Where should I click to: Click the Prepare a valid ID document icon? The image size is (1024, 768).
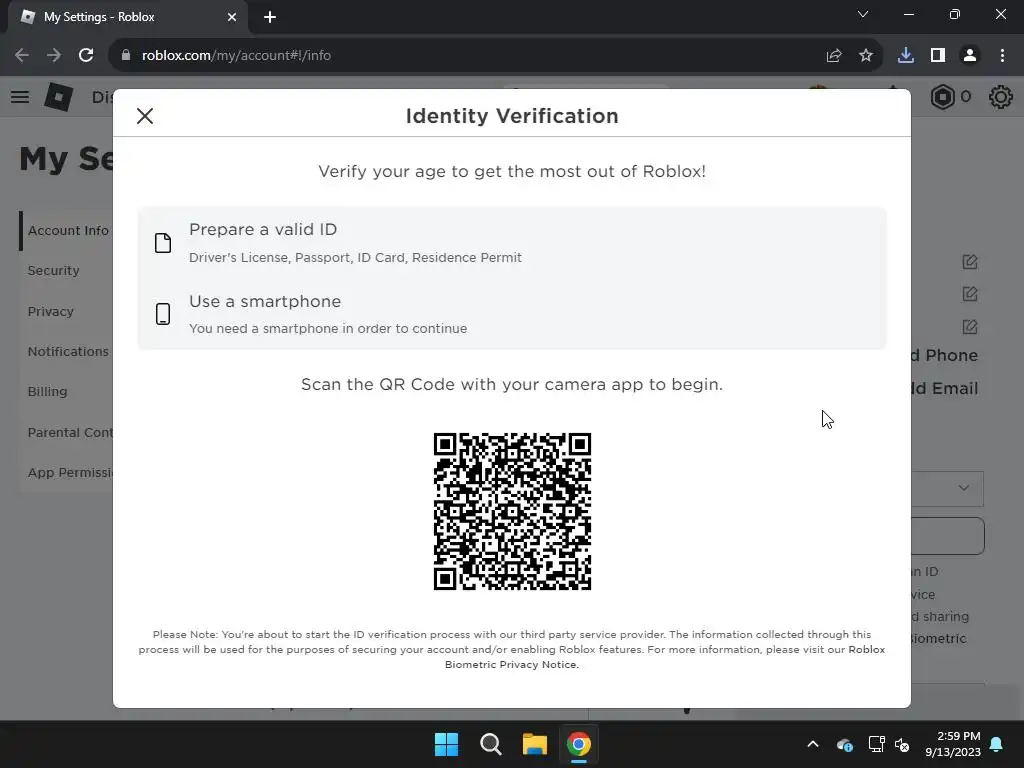click(x=163, y=243)
